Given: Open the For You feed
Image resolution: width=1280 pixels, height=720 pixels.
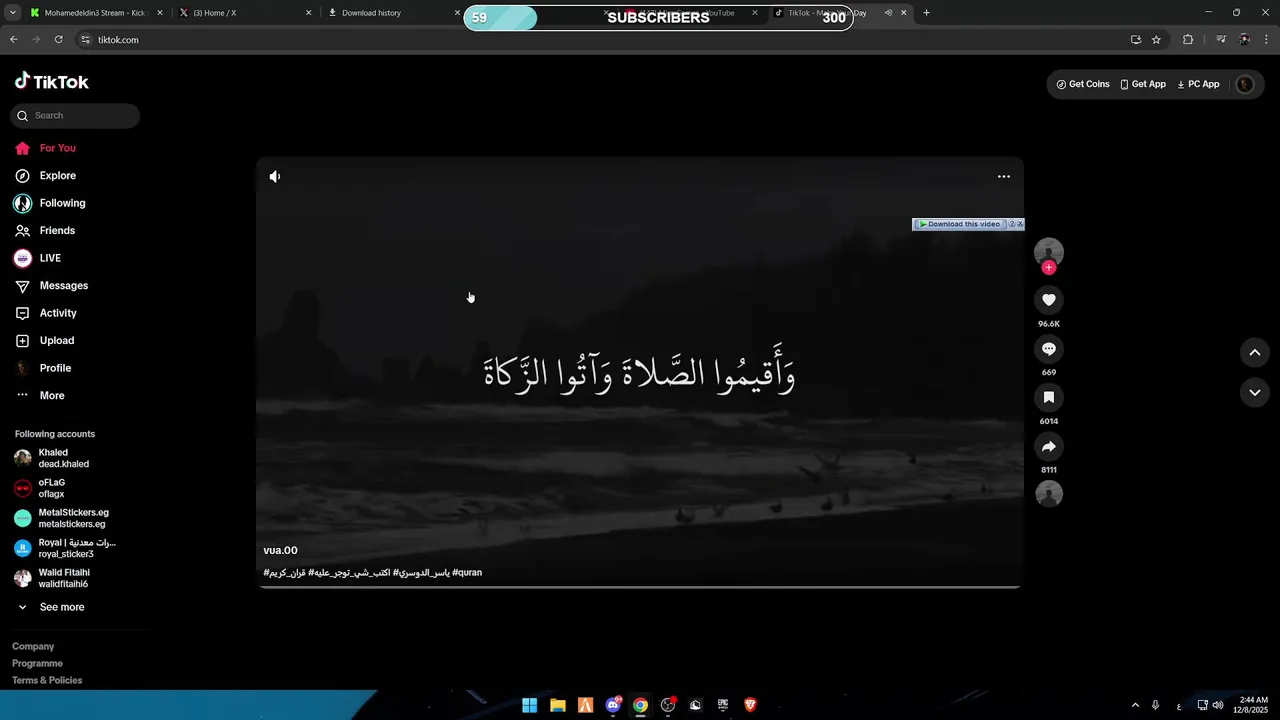Looking at the screenshot, I should pos(46,148).
